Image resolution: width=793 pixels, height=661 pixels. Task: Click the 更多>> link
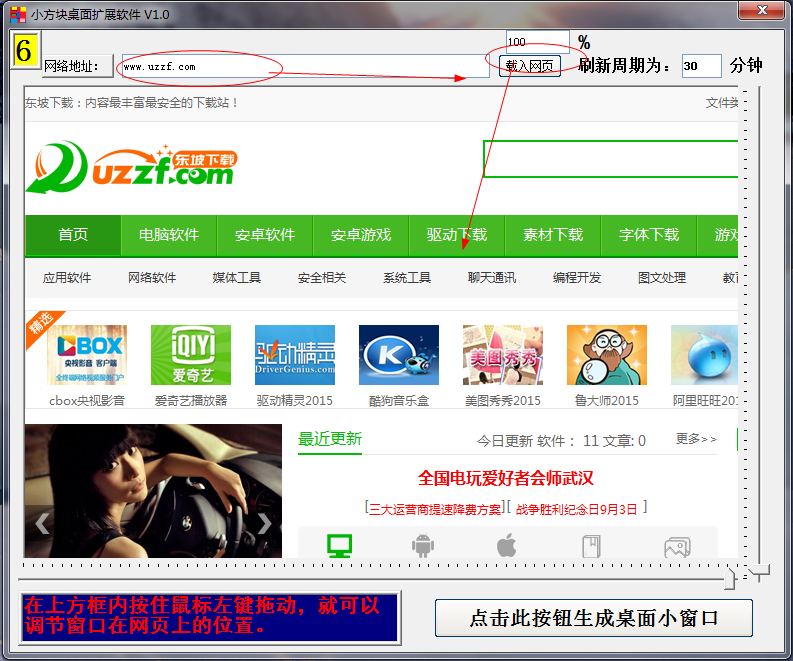click(696, 439)
